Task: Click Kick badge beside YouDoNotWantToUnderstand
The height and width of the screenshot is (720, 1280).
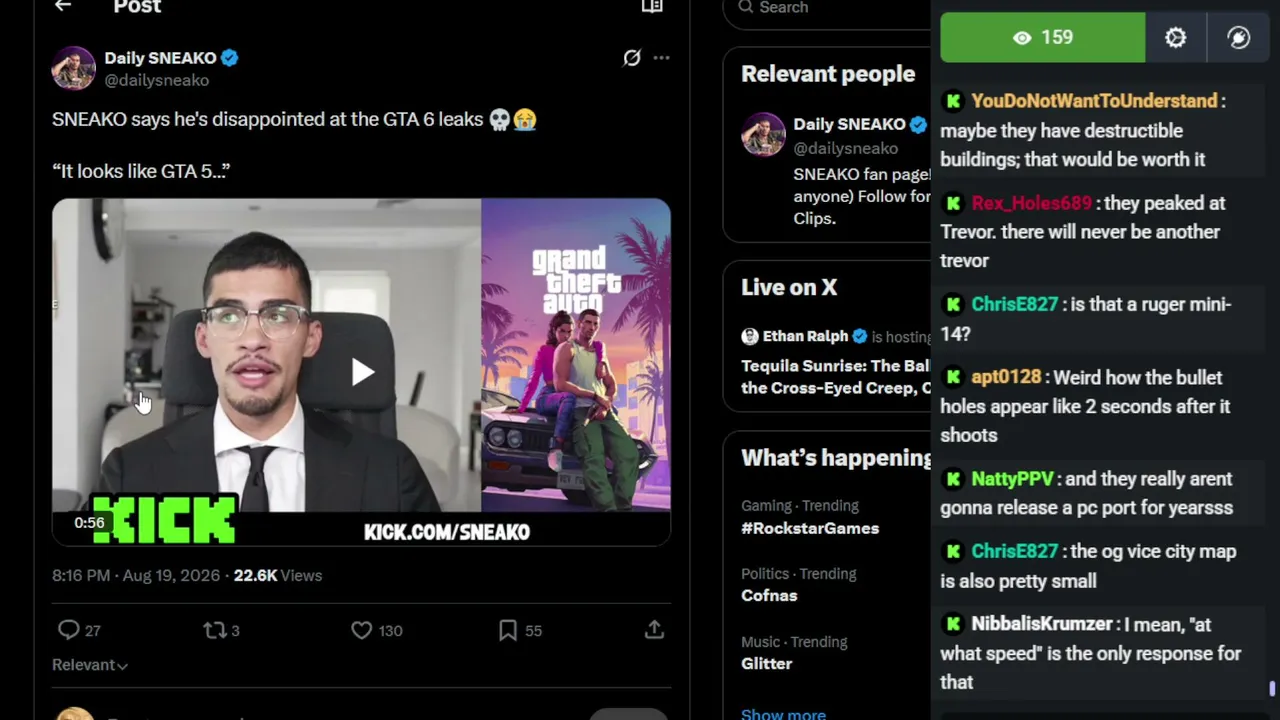Action: 953,101
